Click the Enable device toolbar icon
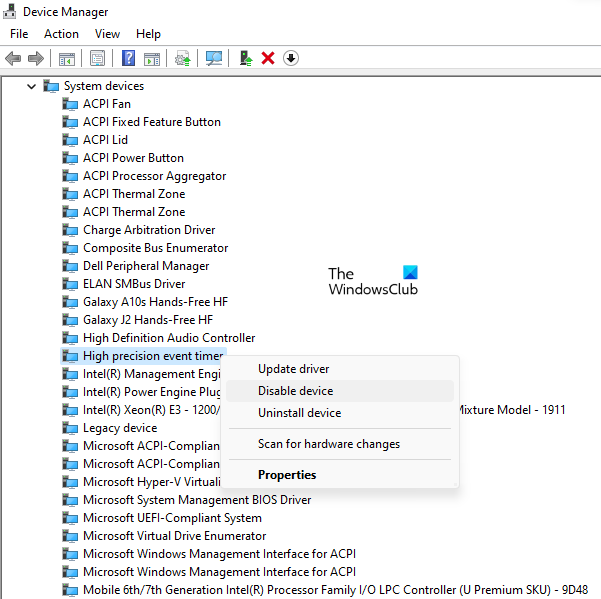601x599 pixels. click(245, 59)
